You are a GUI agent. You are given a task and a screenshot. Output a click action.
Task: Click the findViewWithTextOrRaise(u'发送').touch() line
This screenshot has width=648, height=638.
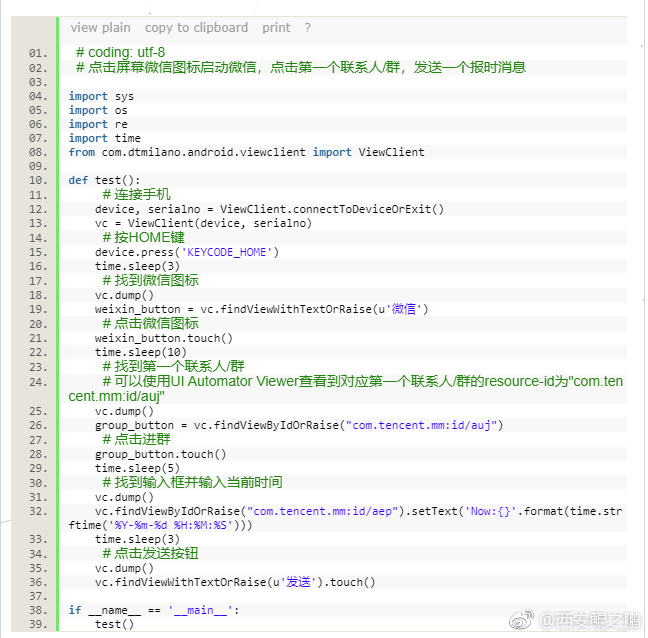235,582
